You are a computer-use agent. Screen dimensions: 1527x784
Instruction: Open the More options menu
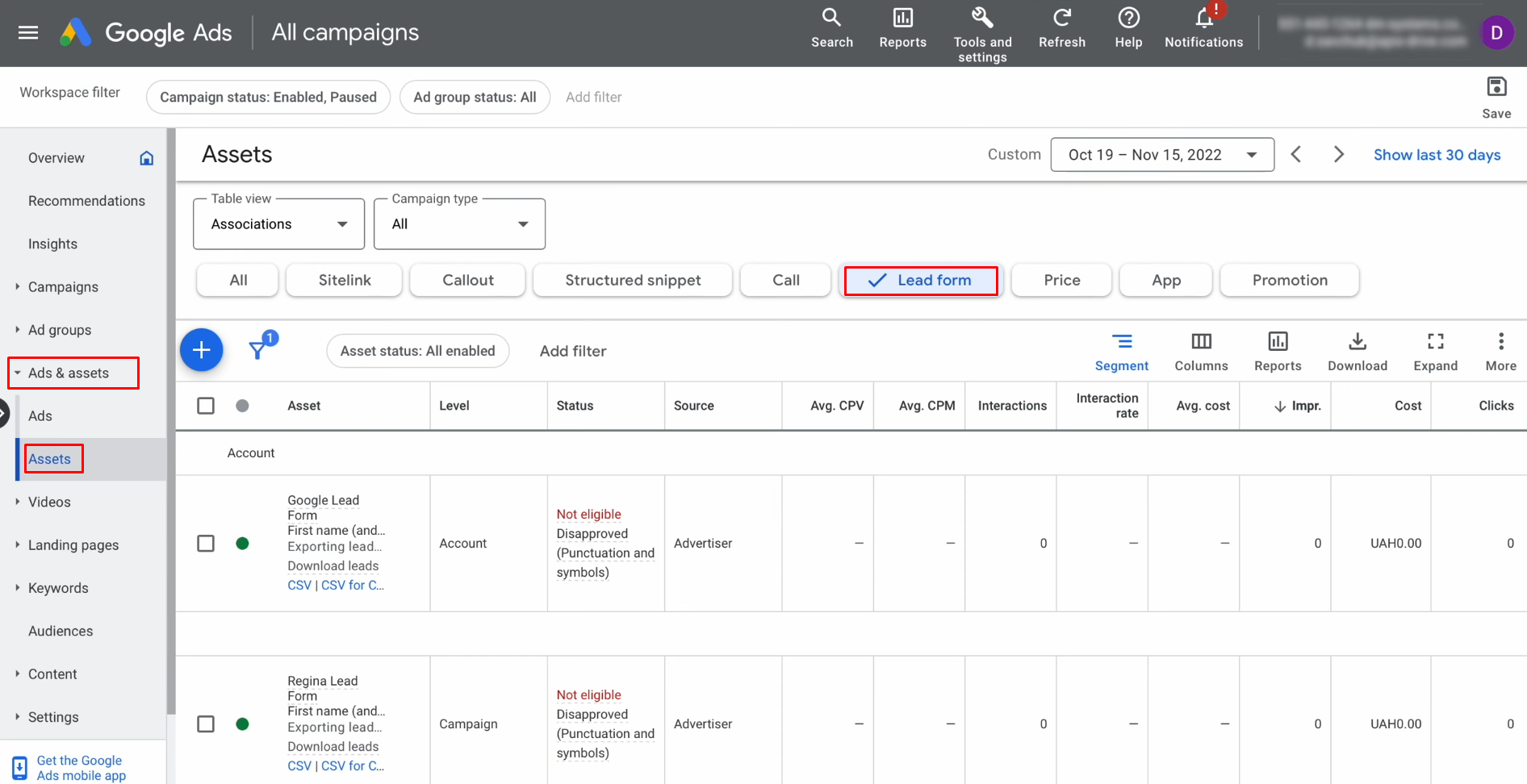point(1500,352)
